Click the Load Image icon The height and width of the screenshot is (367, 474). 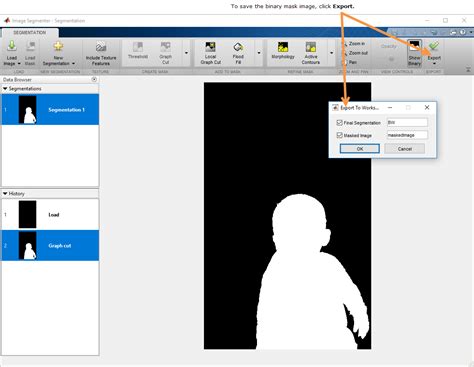[12, 46]
